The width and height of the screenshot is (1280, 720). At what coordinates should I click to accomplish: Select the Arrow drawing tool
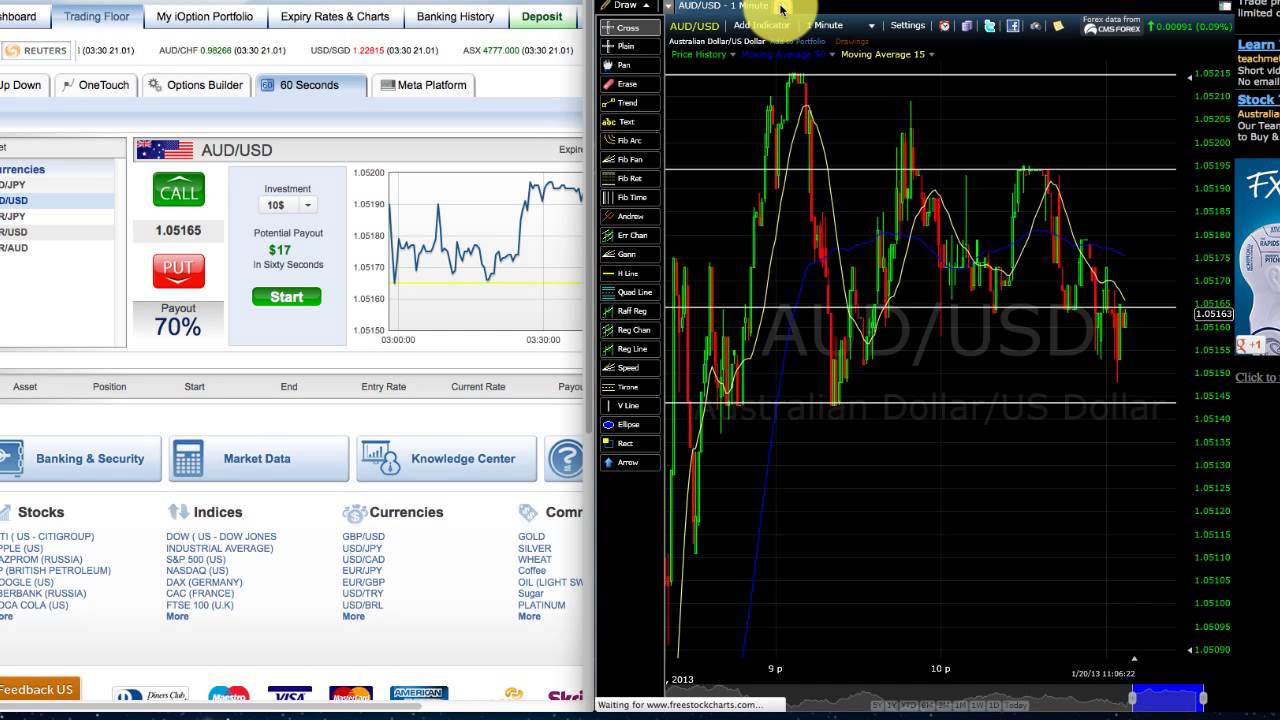[x=629, y=463]
